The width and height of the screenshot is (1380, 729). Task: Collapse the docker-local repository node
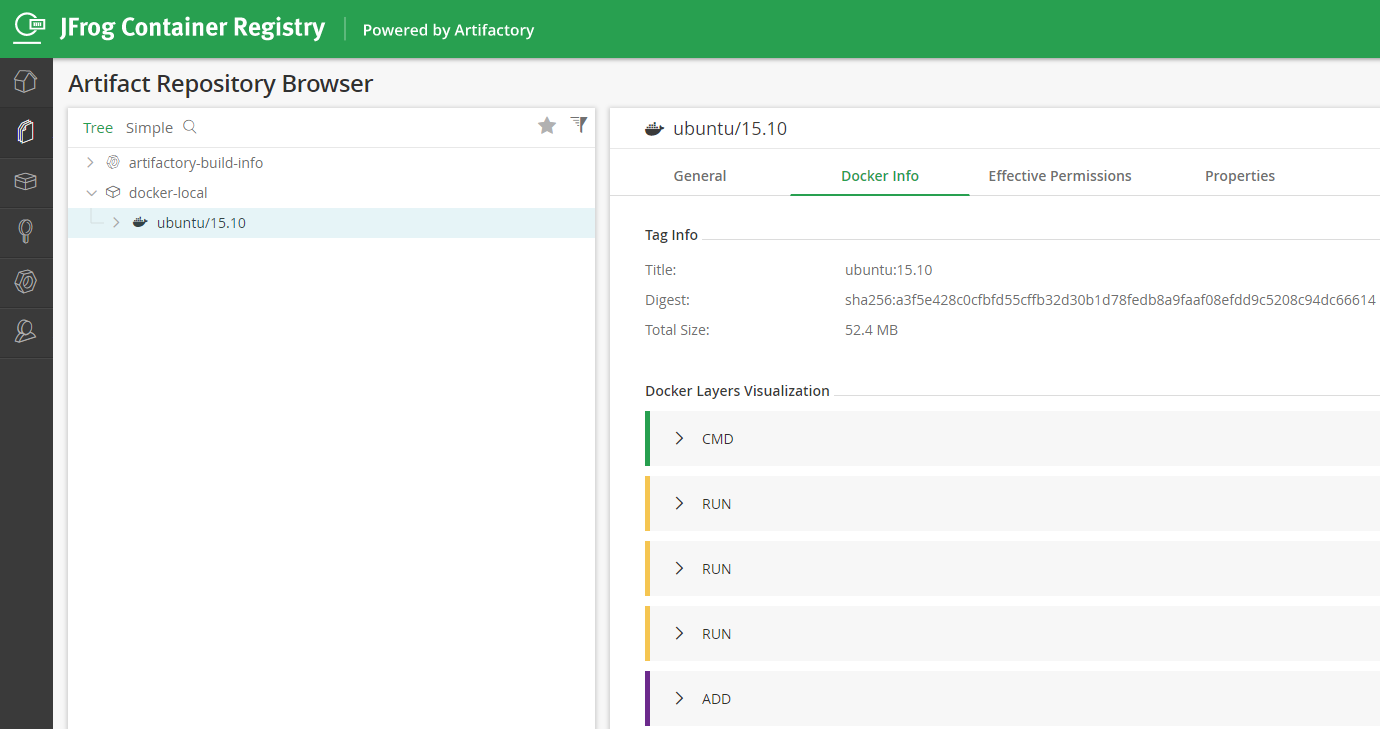[x=91, y=192]
